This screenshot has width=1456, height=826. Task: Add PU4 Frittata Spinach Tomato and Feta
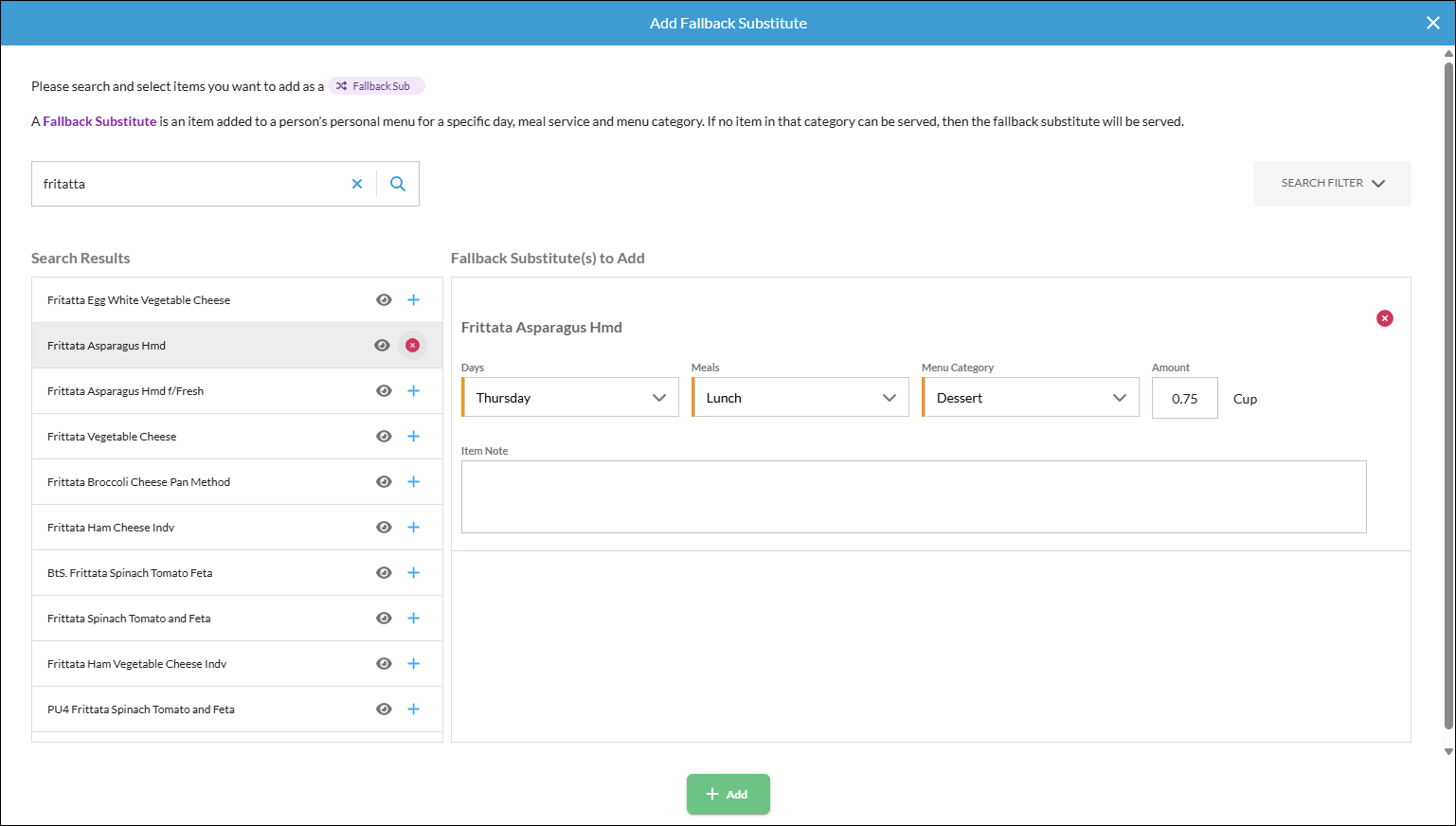[413, 709]
